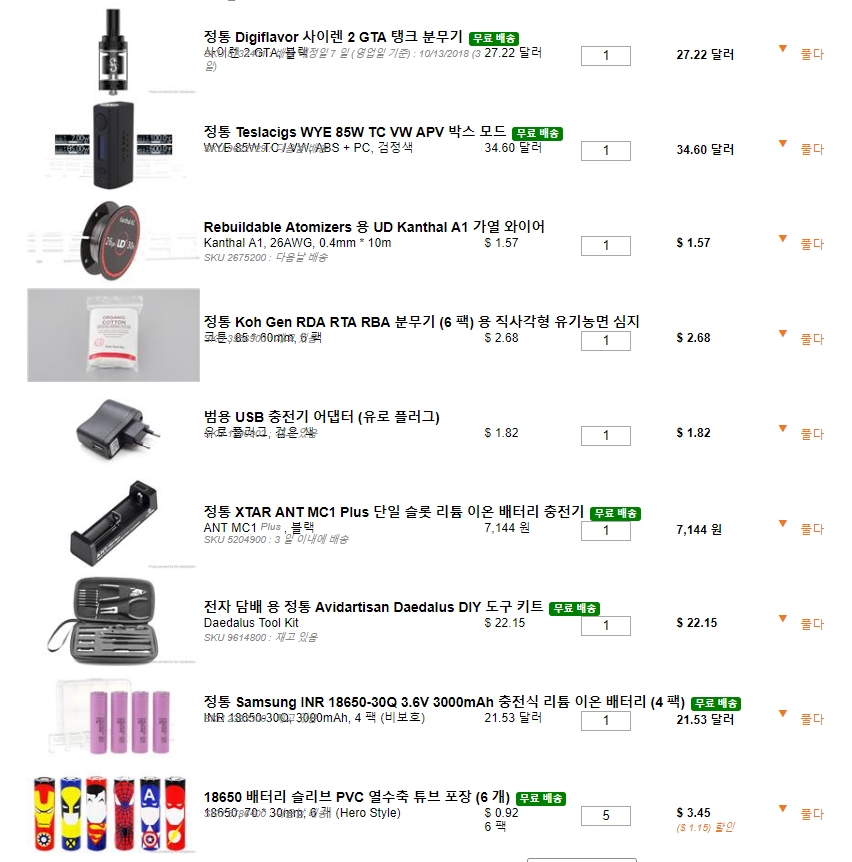Viewport: 852px width, 862px height.
Task: Expand the orange arrow for Digiflavor tank row
Action: pos(783,49)
